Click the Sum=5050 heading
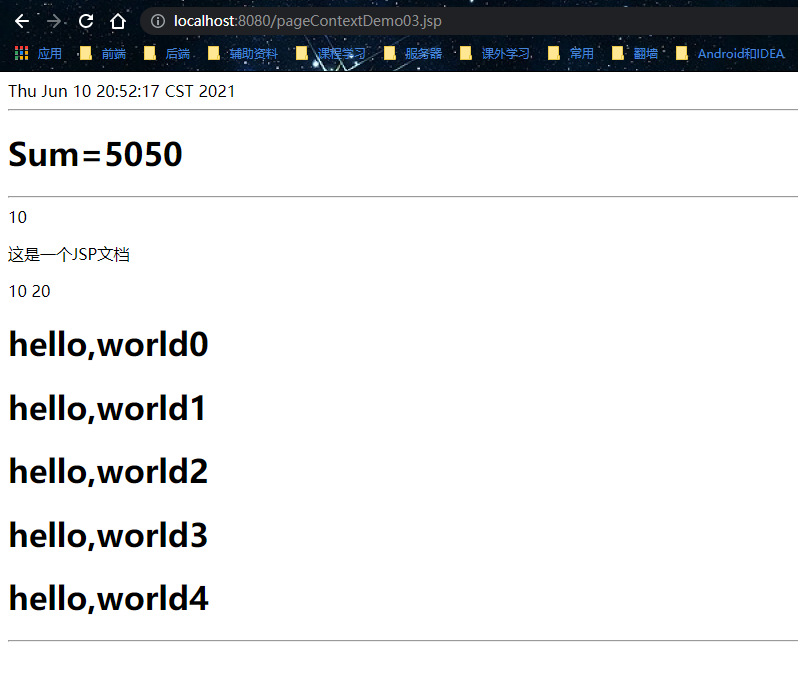The width and height of the screenshot is (798, 686). [x=95, y=154]
